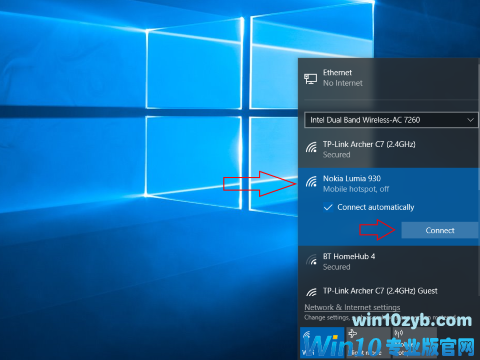Viewport: 480px width, 360px height.
Task: Click the Nokia Lumia 930 Wi-Fi signal icon
Action: pyautogui.click(x=311, y=181)
